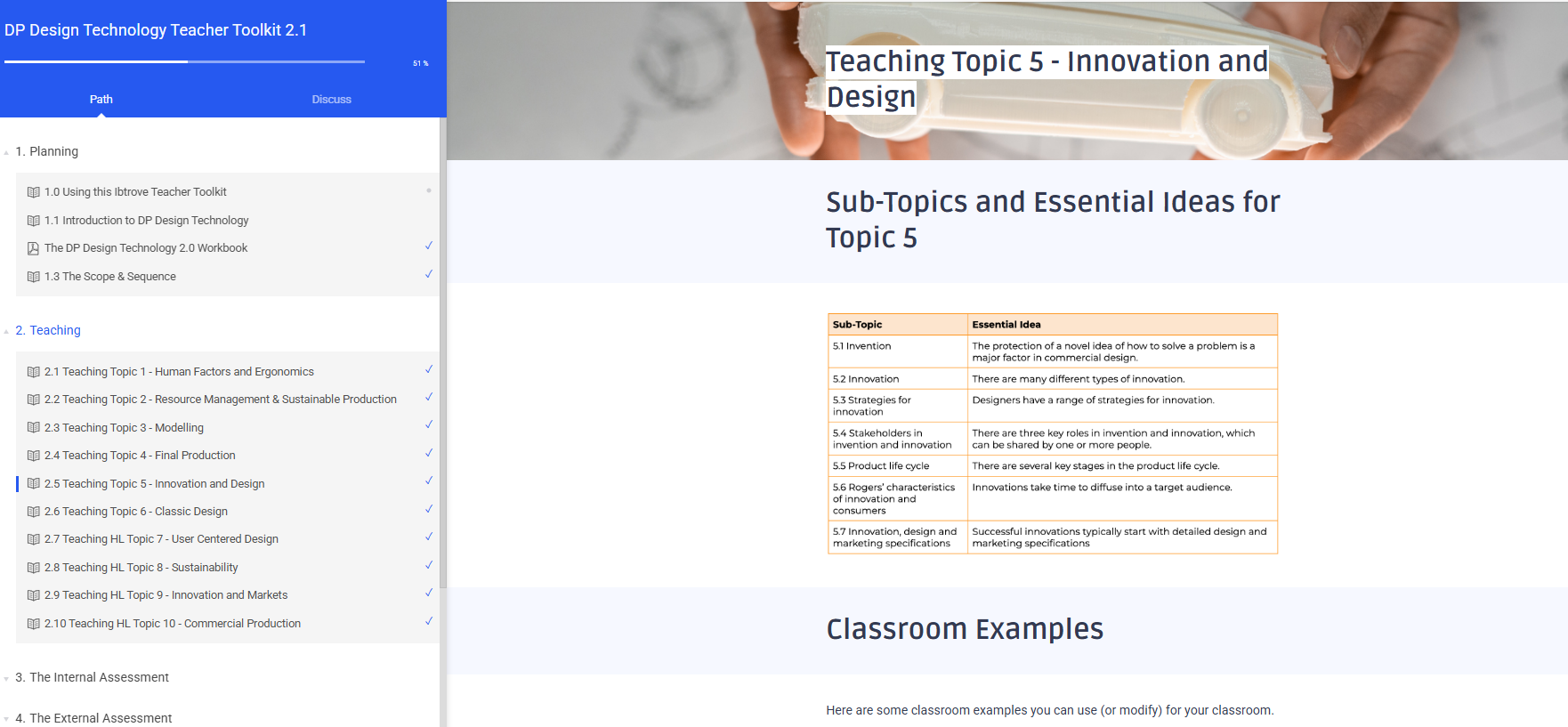The height and width of the screenshot is (727, 1568).
Task: Toggle completion checkmark for 2.4 Final Production
Action: (429, 453)
